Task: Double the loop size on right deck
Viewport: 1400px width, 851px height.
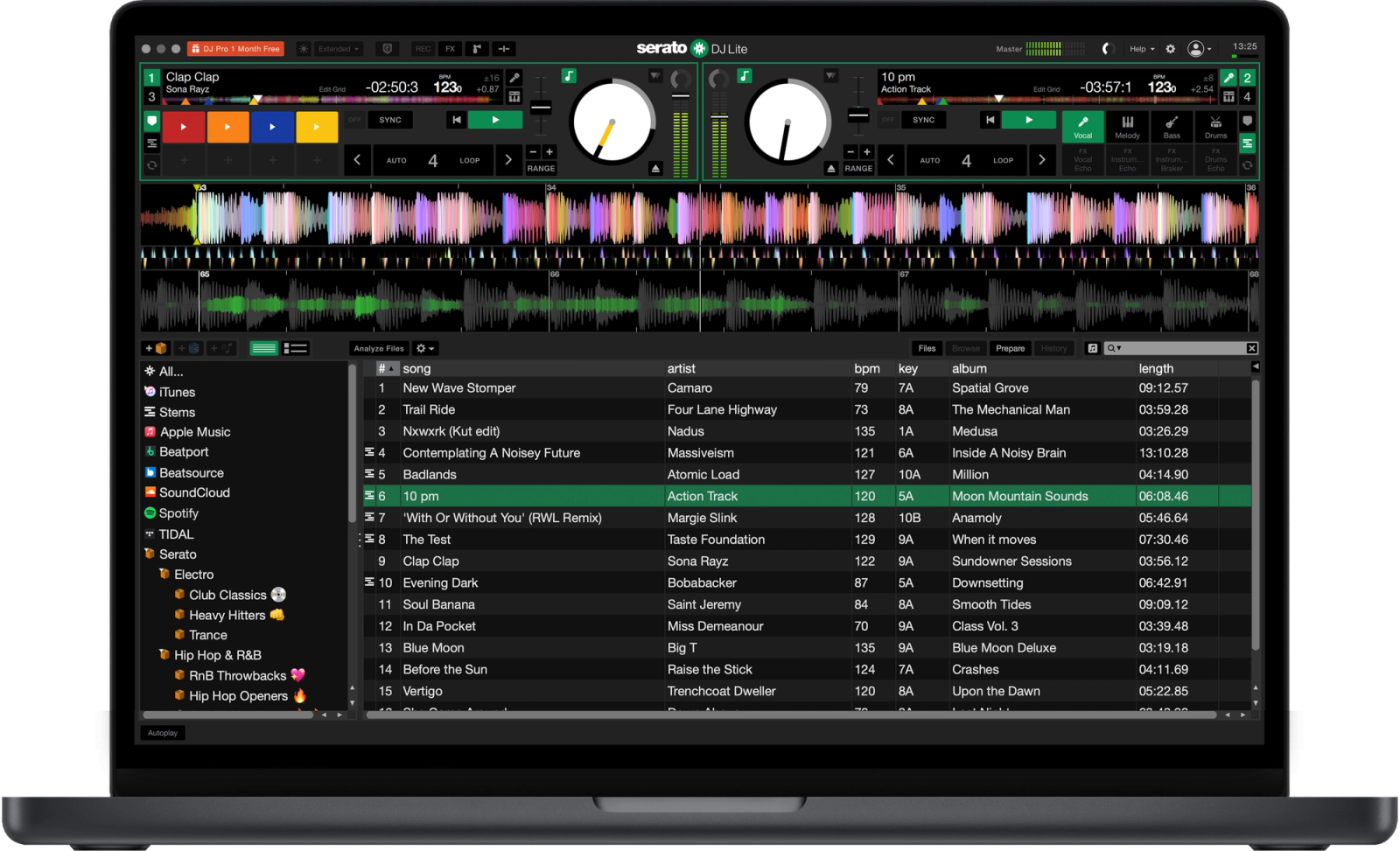Action: point(1042,160)
